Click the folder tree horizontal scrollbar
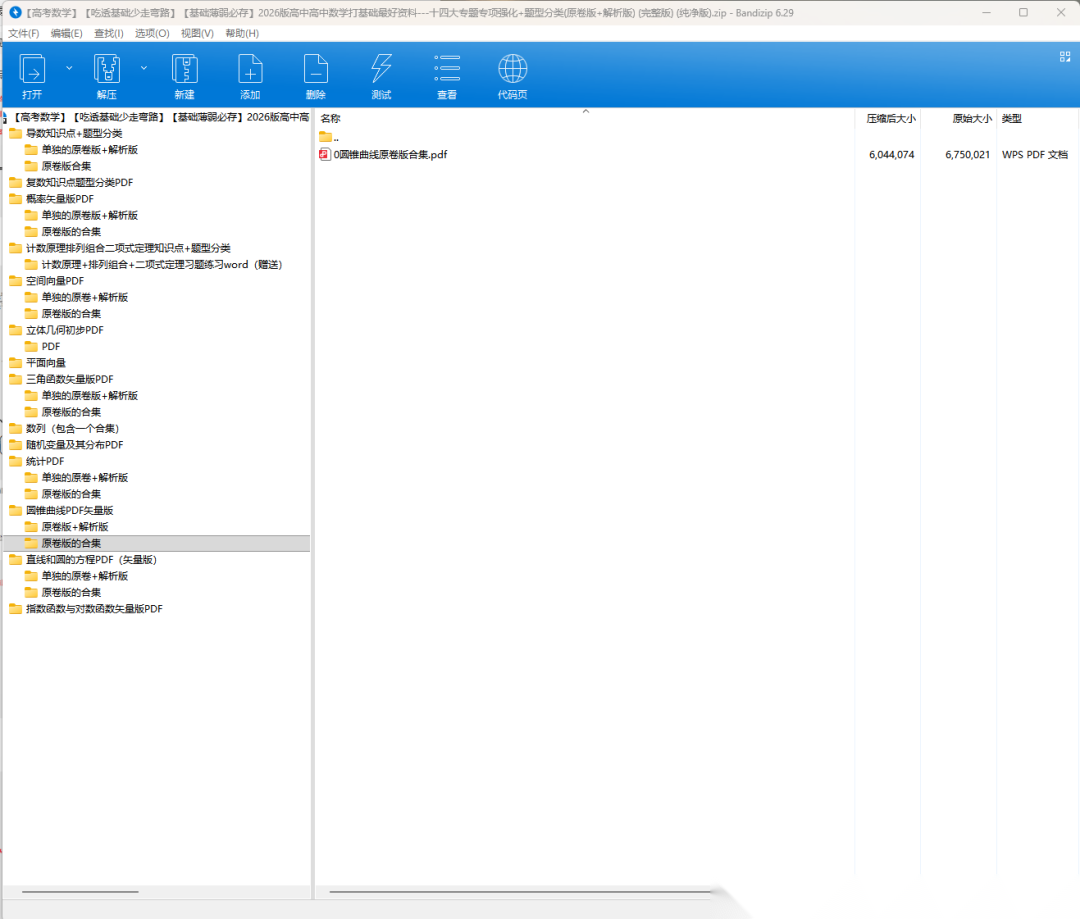The height and width of the screenshot is (919, 1080). click(80, 891)
